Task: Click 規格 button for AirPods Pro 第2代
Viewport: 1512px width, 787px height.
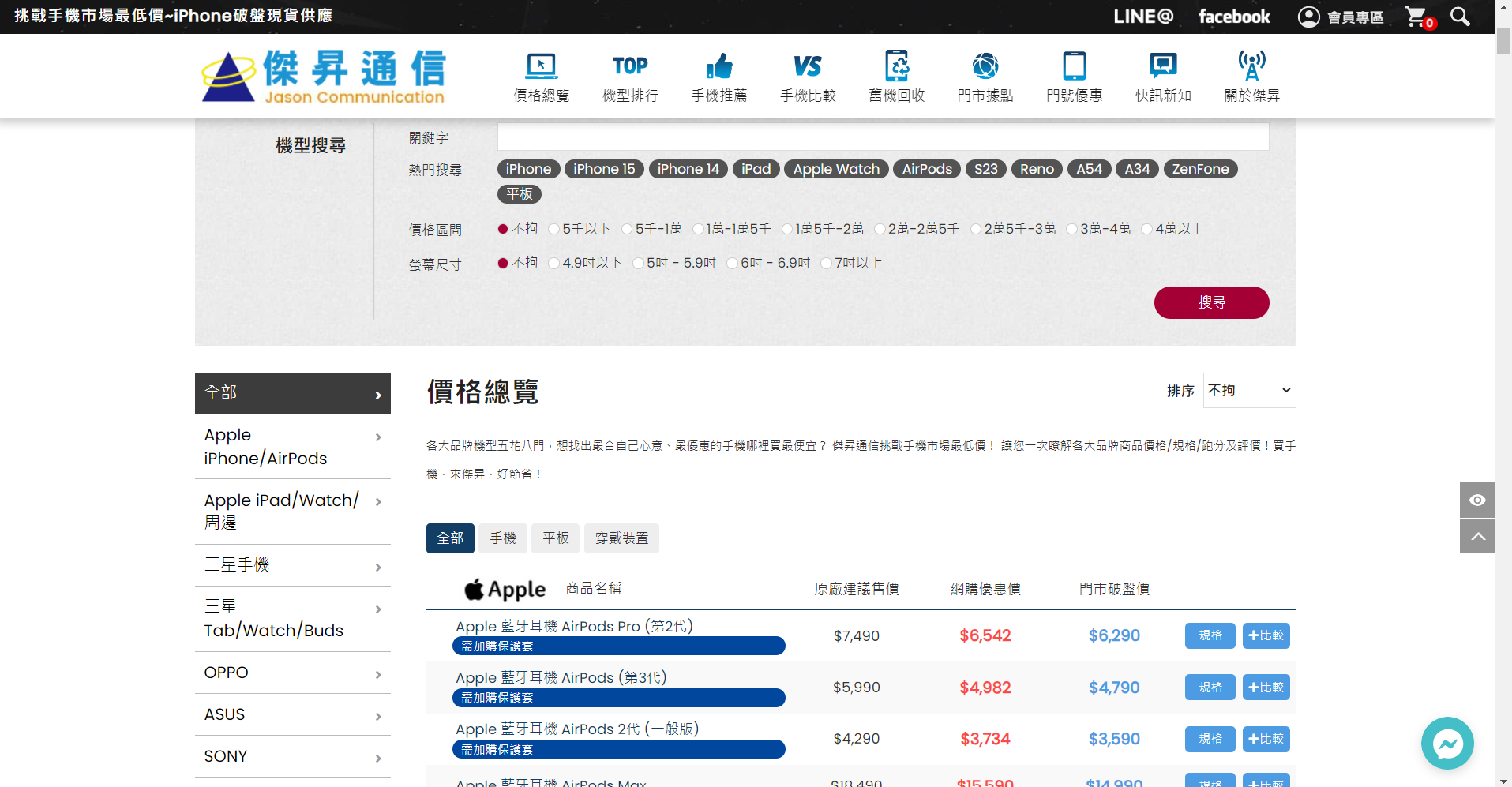Action: [x=1210, y=635]
